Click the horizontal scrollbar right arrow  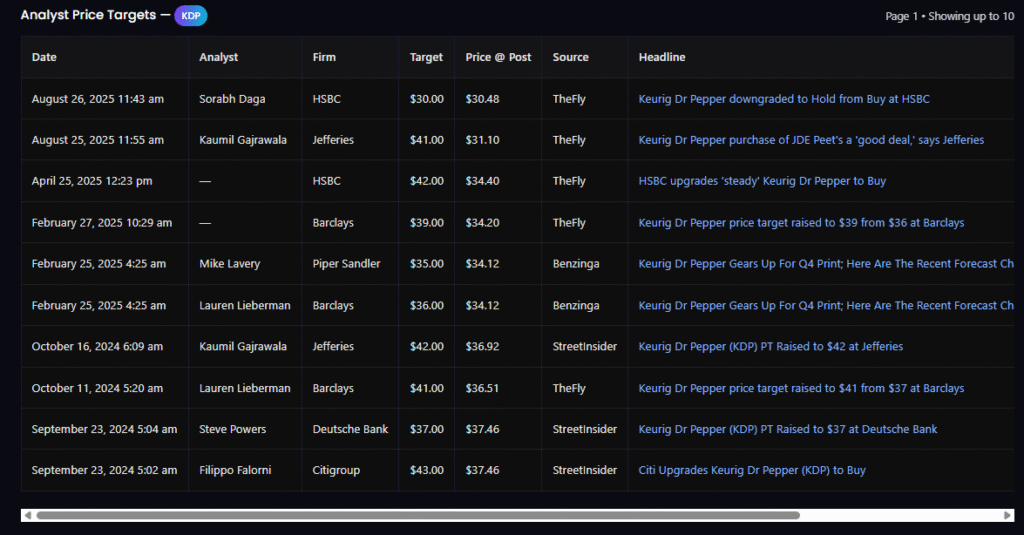(1007, 515)
